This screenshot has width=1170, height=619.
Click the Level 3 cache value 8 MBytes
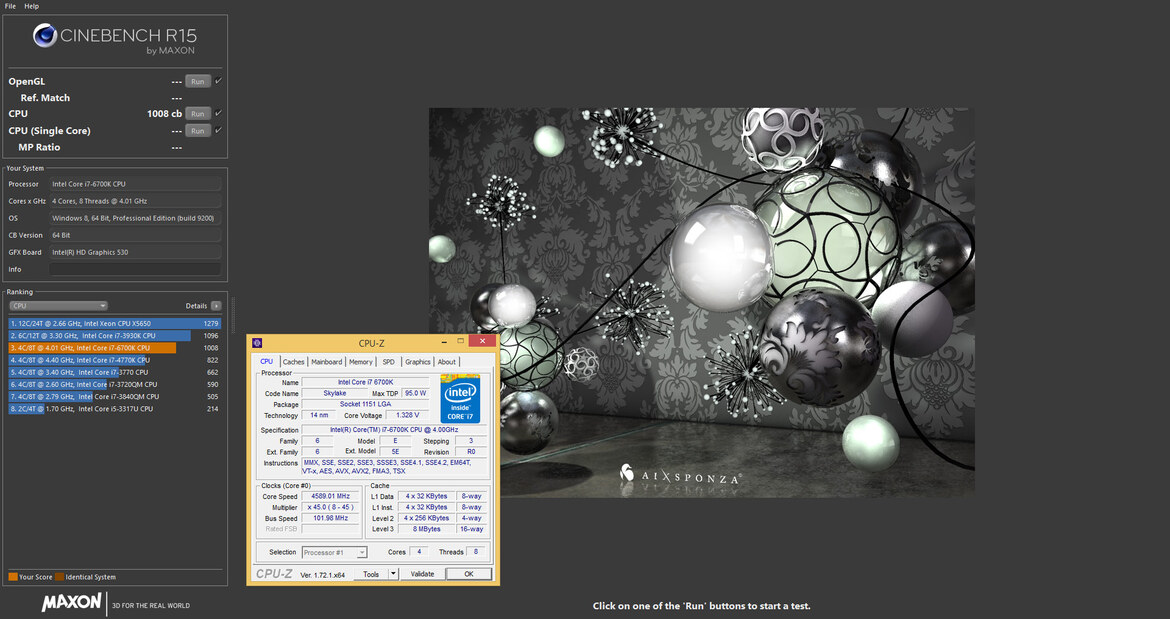pos(426,529)
